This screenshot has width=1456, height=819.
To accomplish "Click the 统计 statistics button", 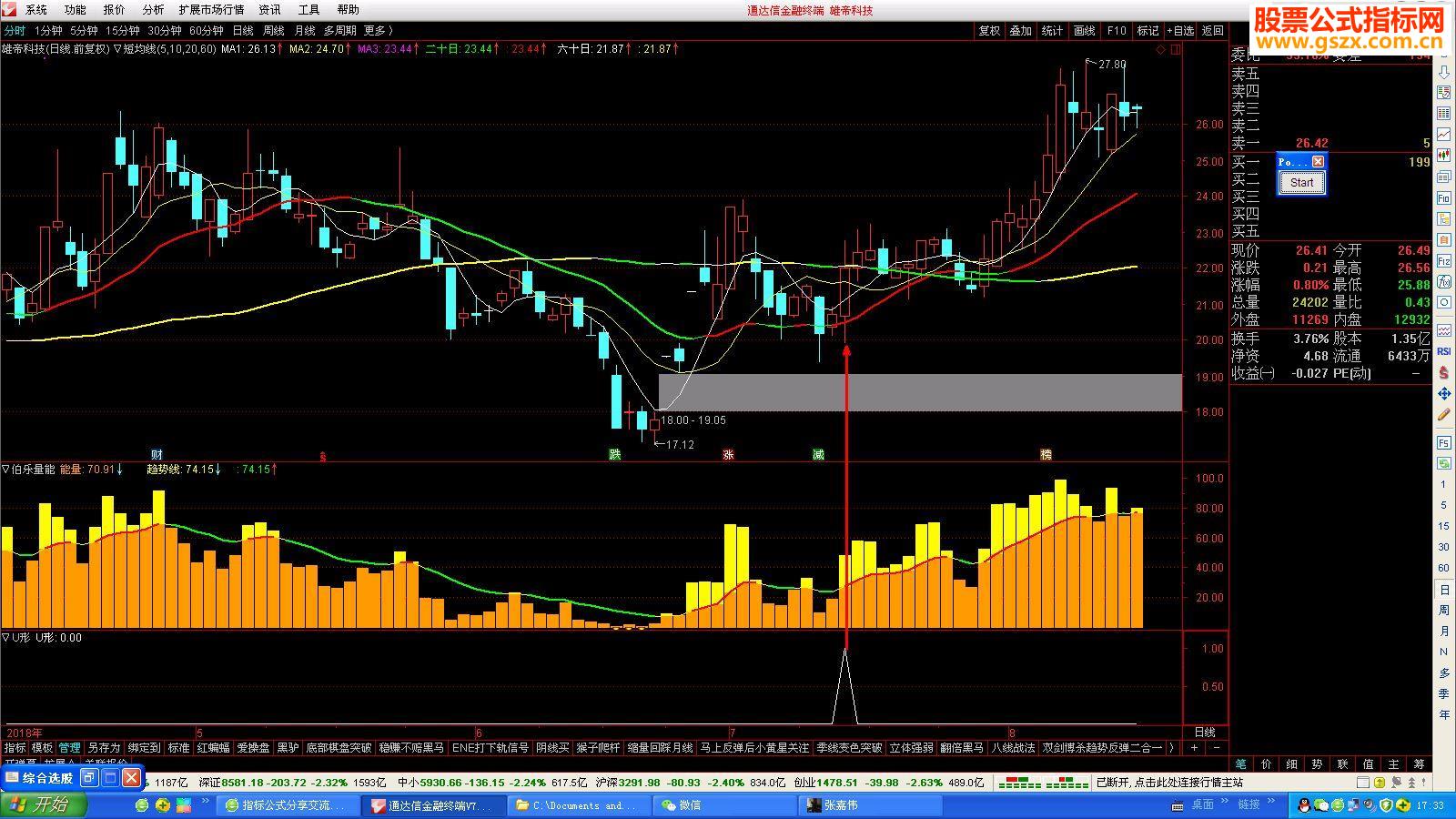I will (x=1053, y=31).
